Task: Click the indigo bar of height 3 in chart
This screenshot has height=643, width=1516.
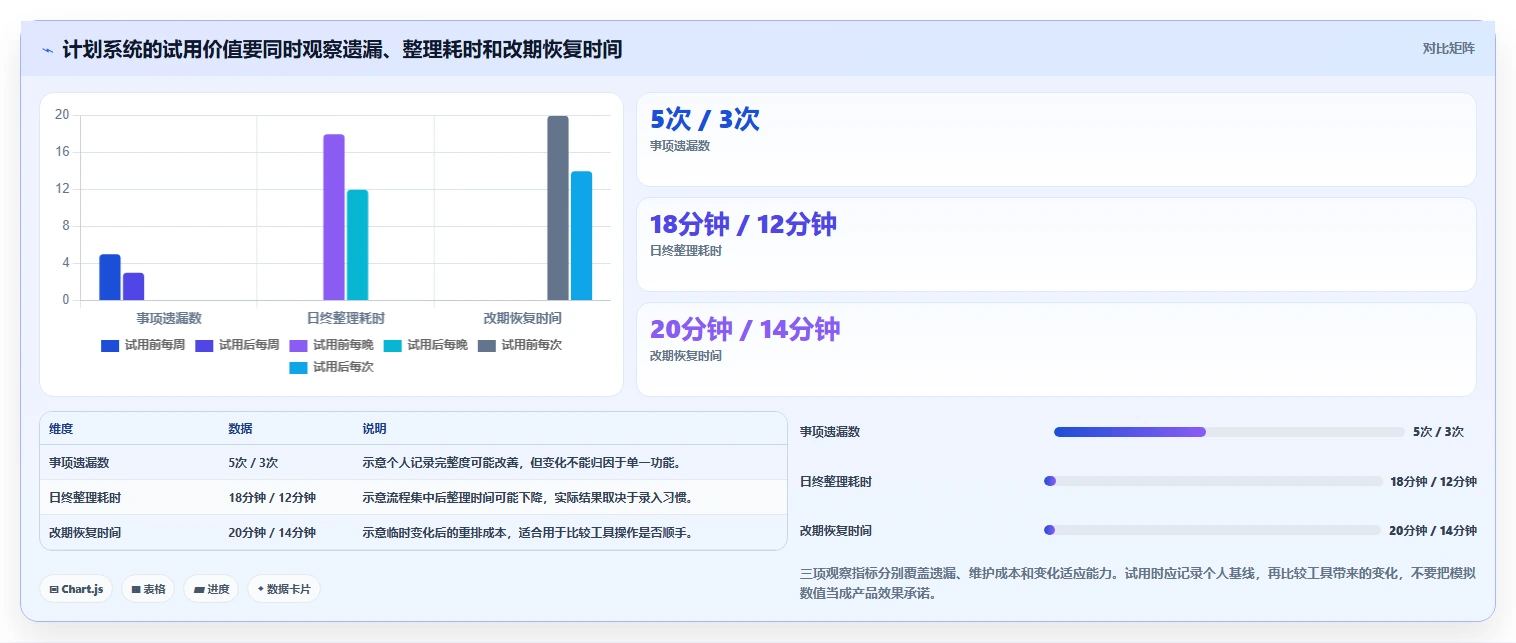Action: coord(133,286)
